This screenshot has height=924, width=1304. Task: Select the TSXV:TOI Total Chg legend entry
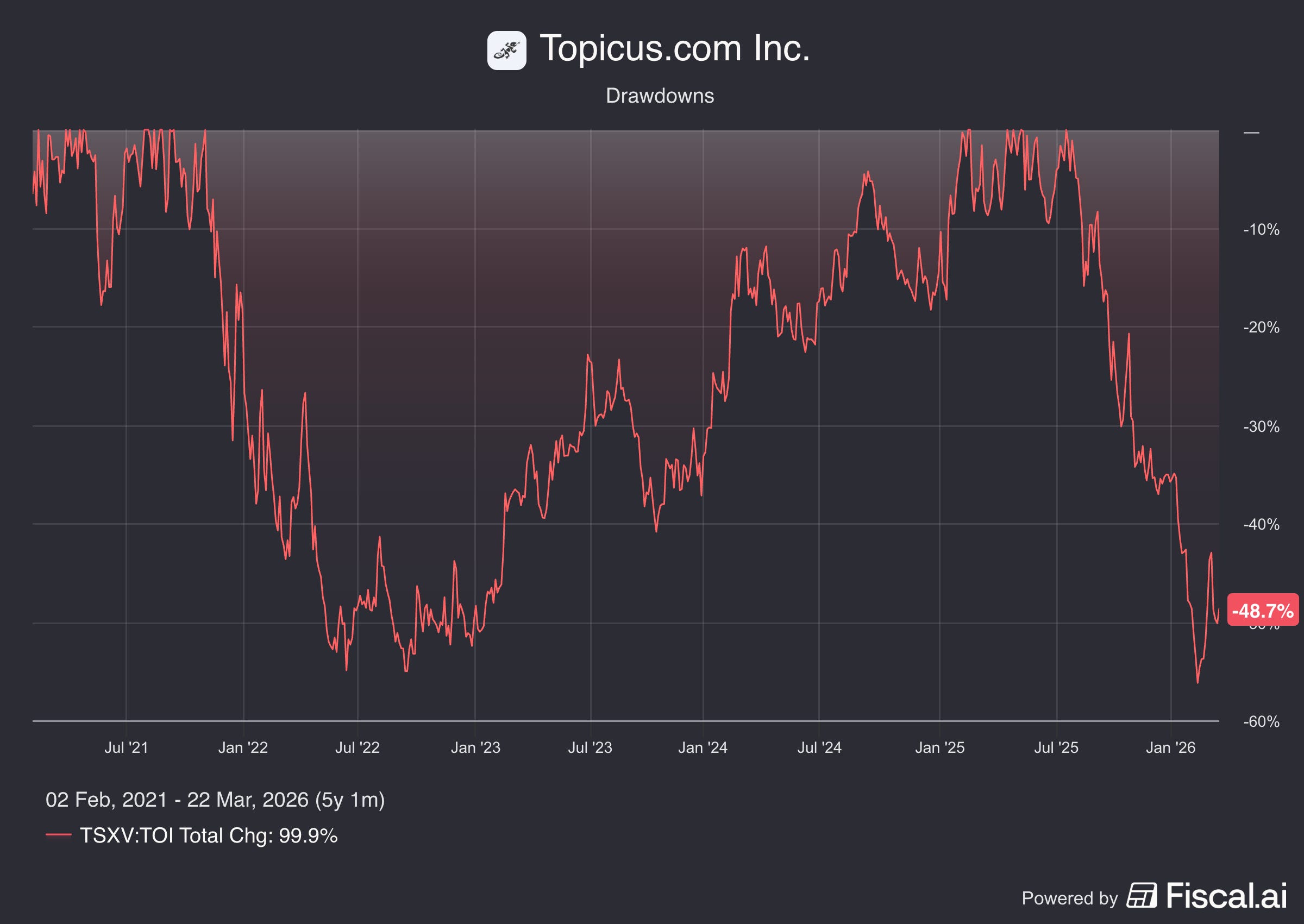click(x=208, y=835)
